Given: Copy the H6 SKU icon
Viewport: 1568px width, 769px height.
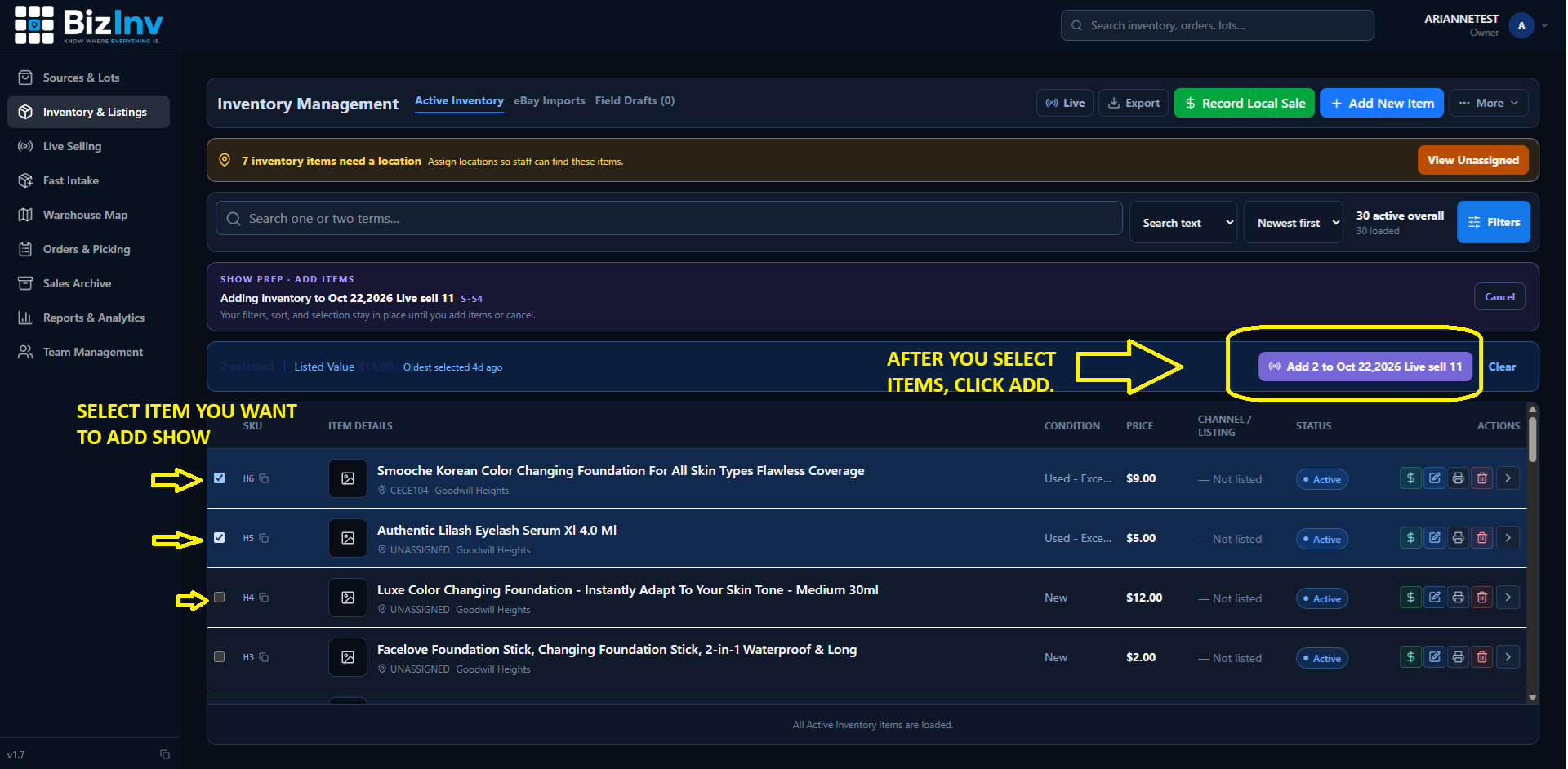Looking at the screenshot, I should click(264, 478).
